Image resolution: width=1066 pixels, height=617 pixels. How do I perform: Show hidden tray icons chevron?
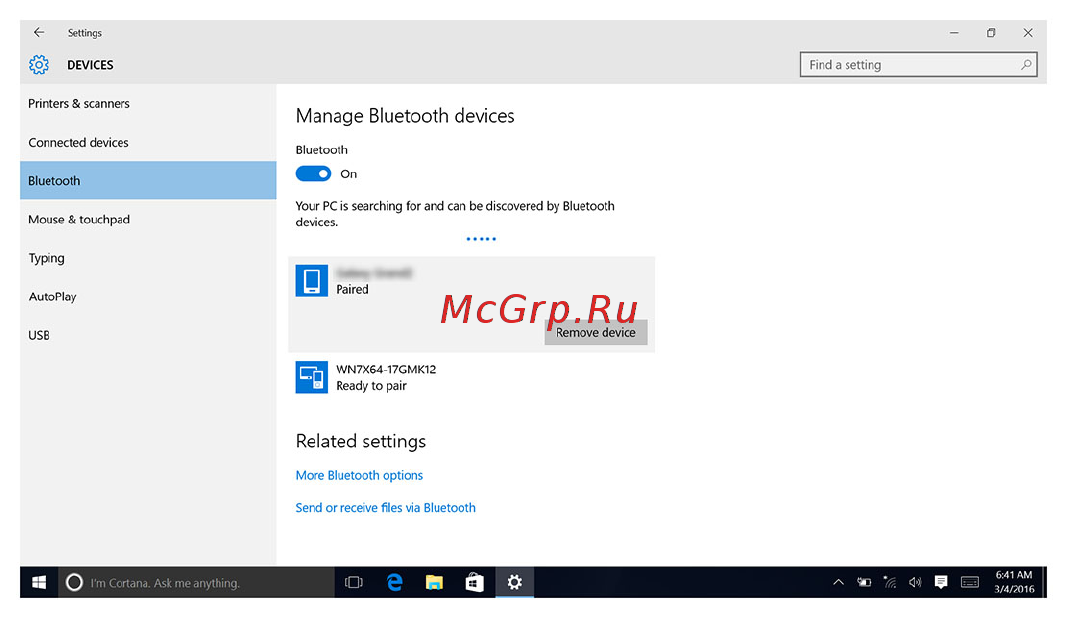point(838,582)
